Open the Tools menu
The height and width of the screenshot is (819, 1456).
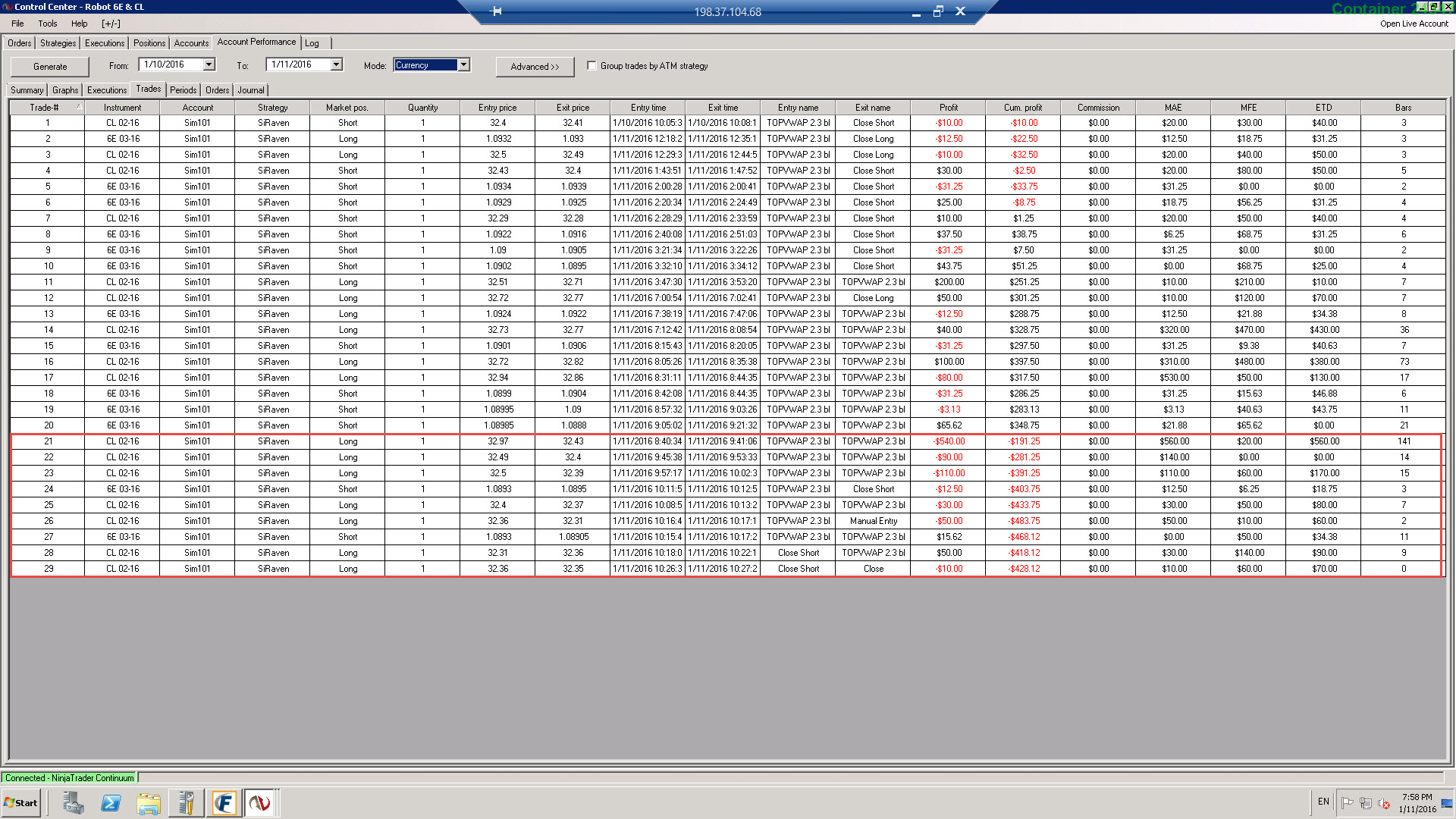click(48, 24)
